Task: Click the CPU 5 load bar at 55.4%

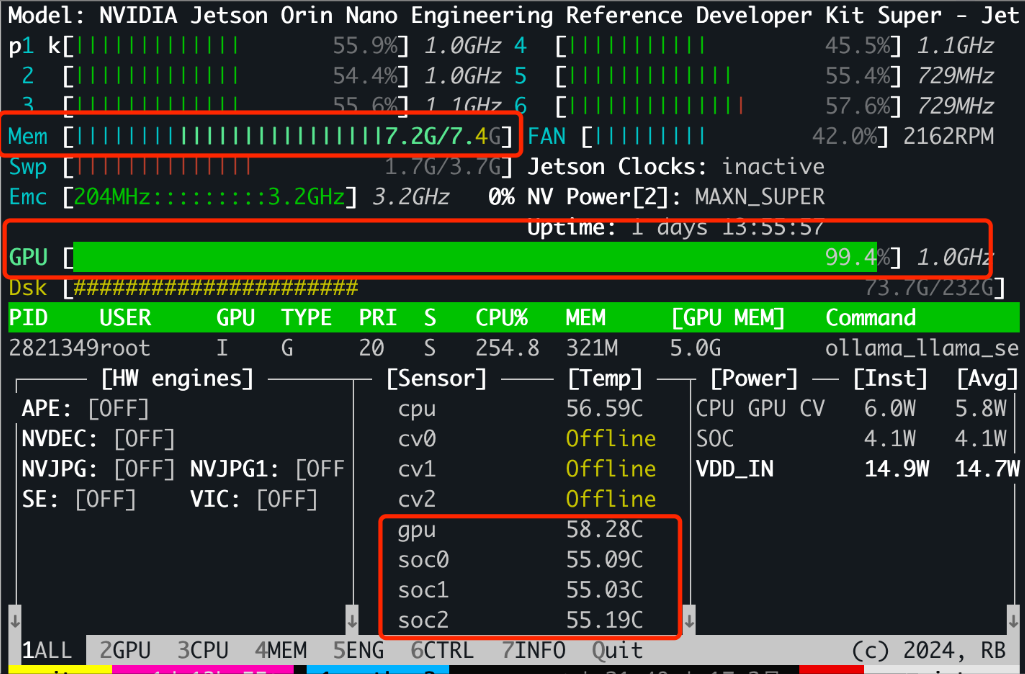Action: [728, 76]
